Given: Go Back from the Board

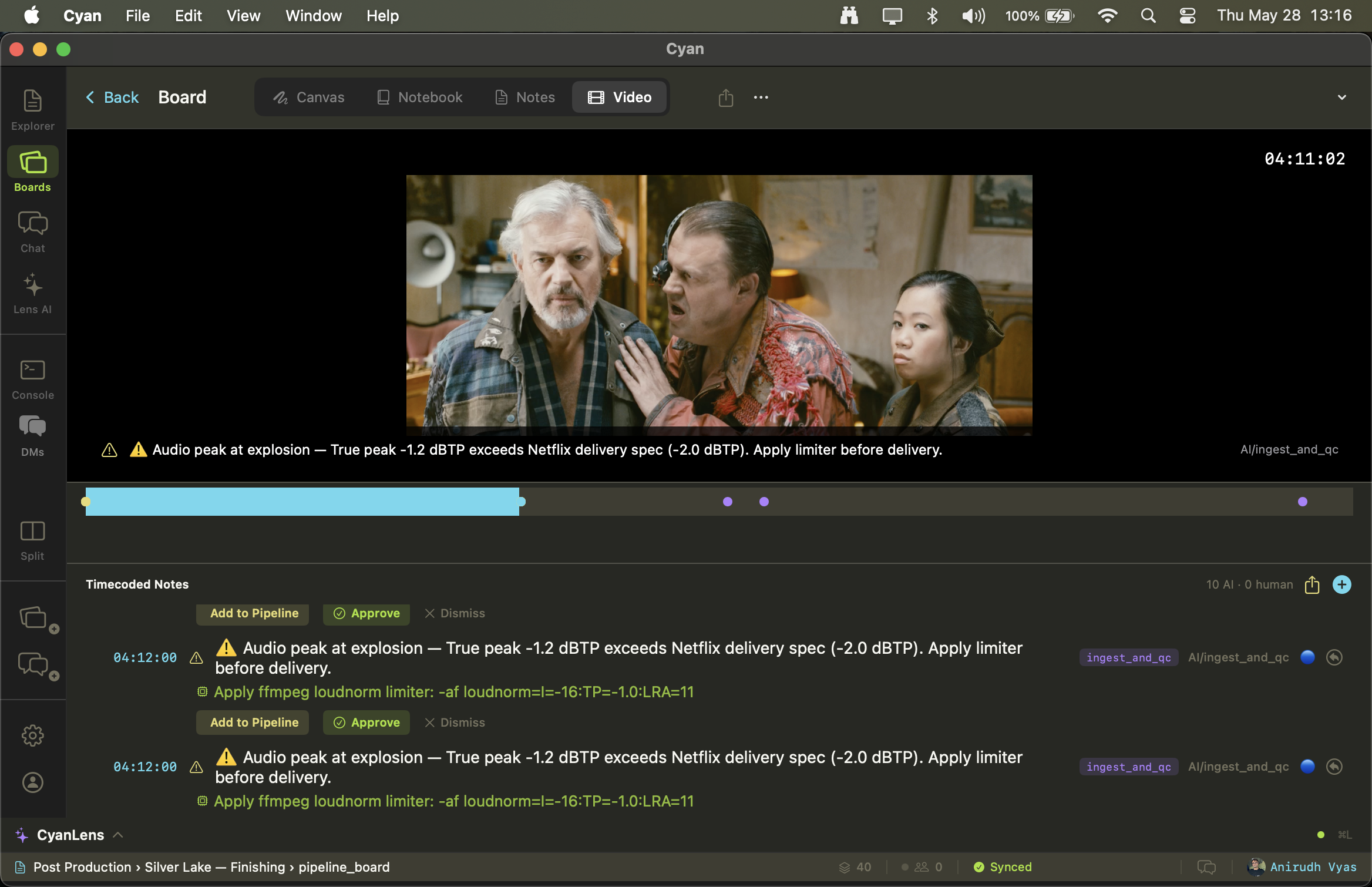Looking at the screenshot, I should (x=112, y=98).
